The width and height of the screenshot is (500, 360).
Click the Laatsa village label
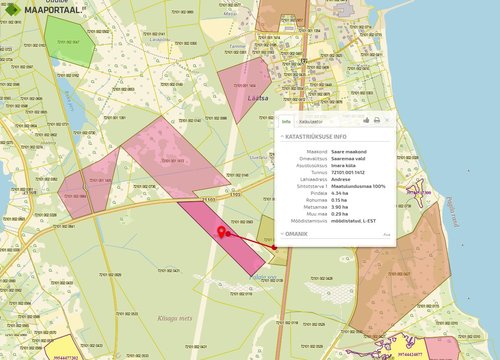coord(258,98)
